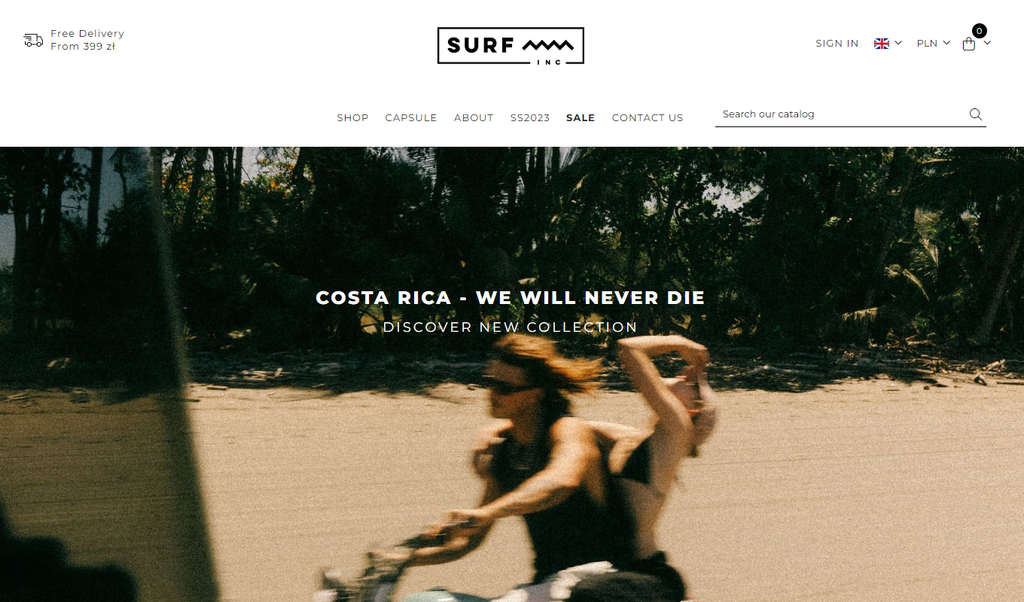Open the PLN currency dropdown

[x=933, y=43]
